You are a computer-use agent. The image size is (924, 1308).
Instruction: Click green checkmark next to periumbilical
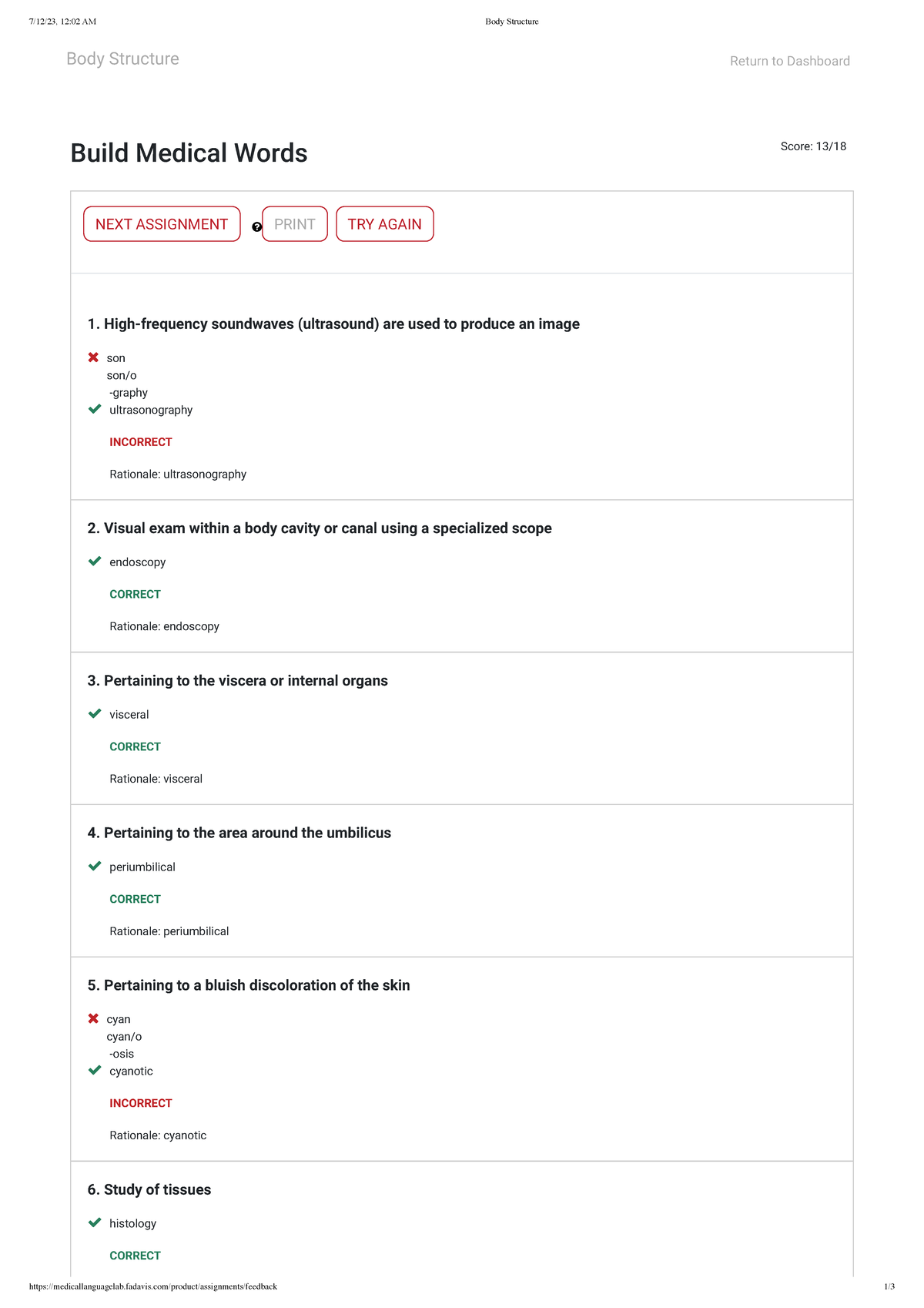click(95, 867)
